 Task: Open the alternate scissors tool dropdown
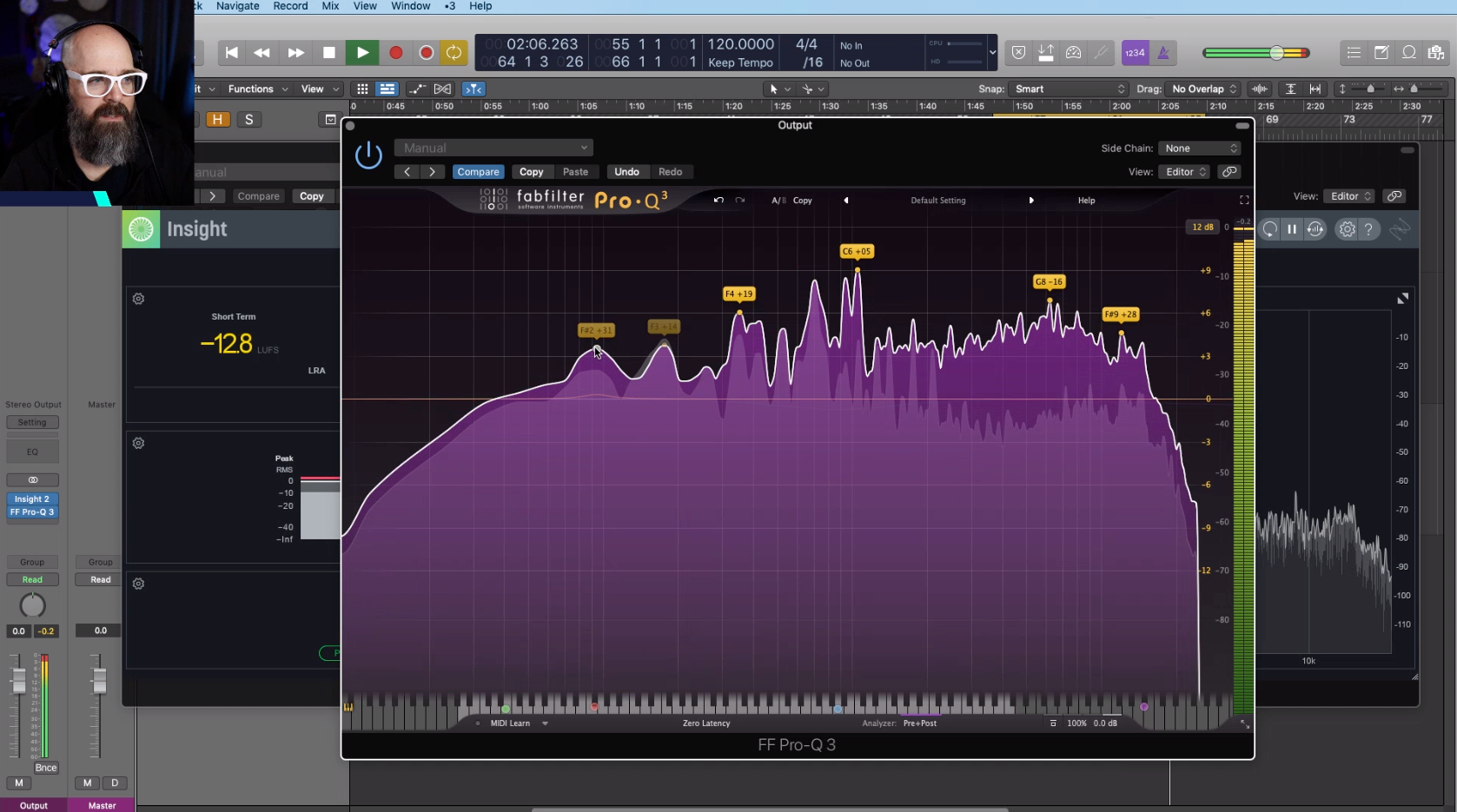click(x=813, y=89)
